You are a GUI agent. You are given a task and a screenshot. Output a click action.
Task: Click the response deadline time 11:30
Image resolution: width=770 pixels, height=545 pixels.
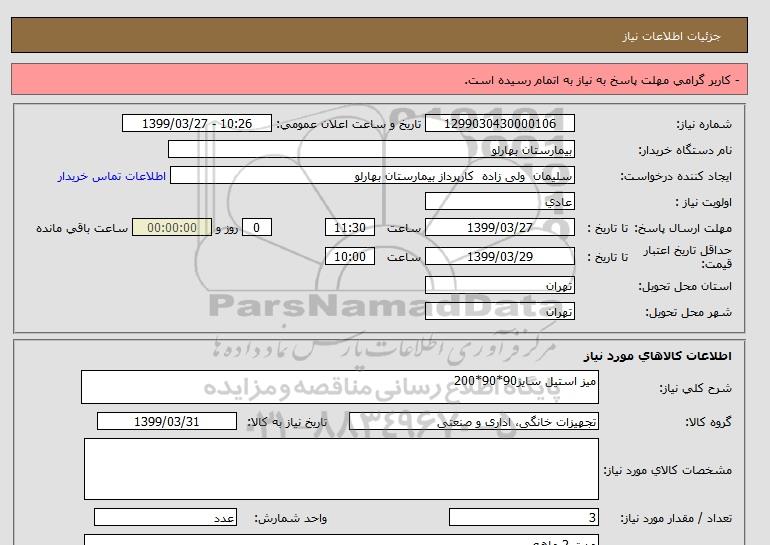pos(350,227)
